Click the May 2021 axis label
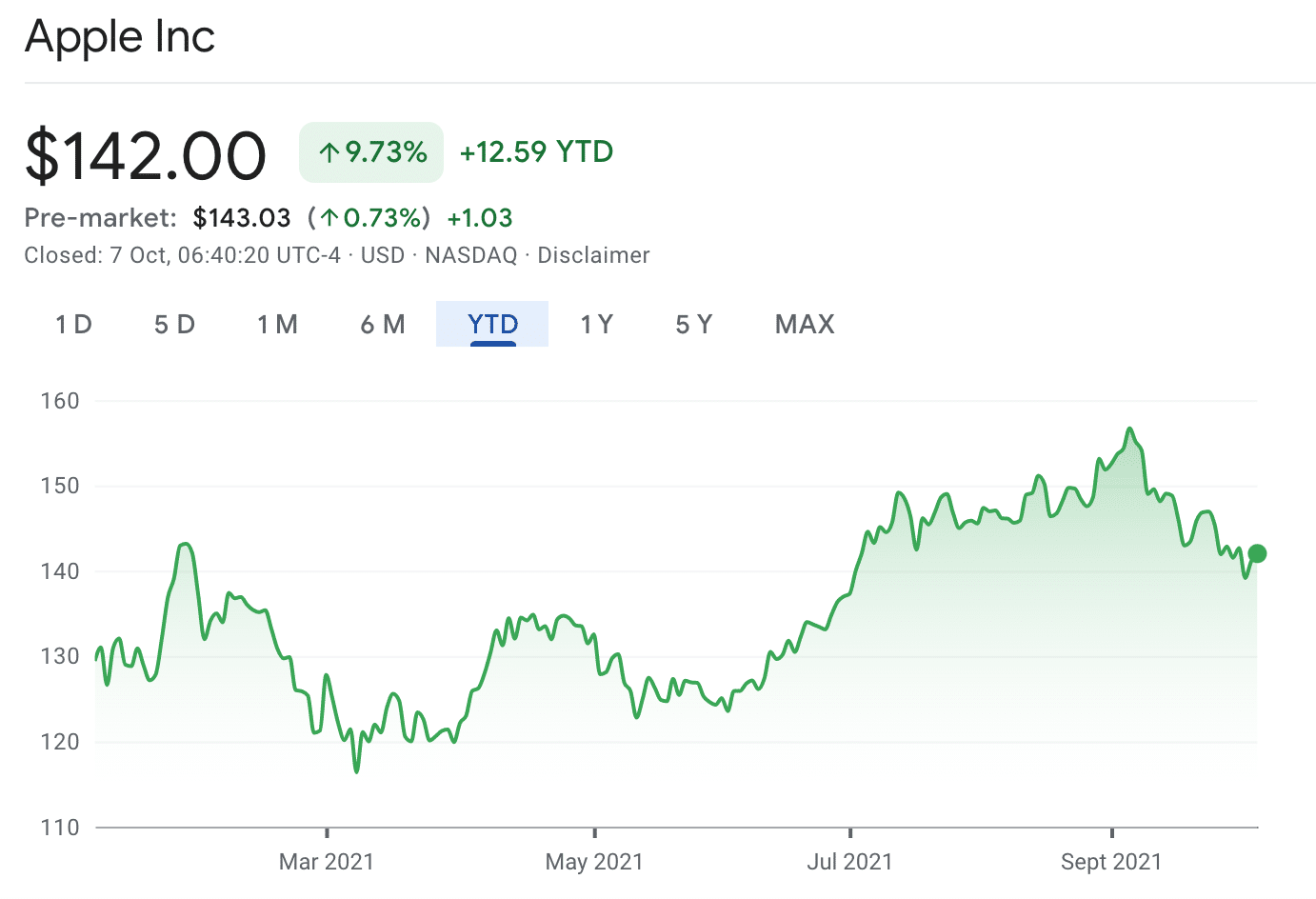This screenshot has width=1316, height=899. tap(594, 862)
